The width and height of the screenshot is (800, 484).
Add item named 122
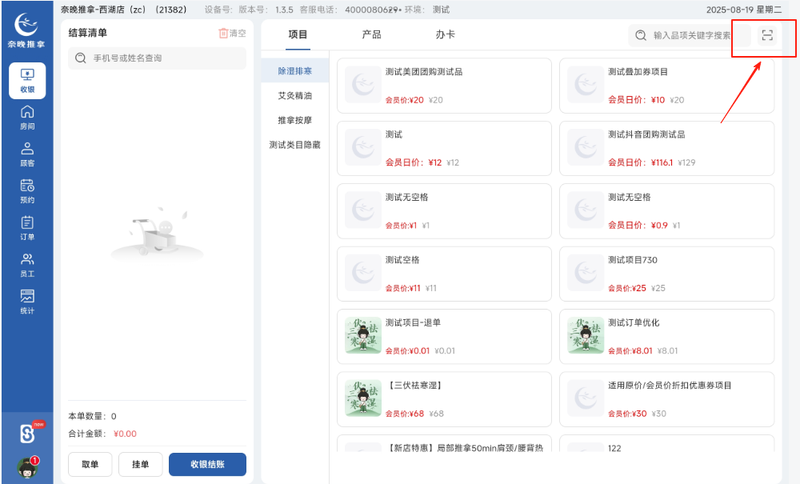(667, 443)
